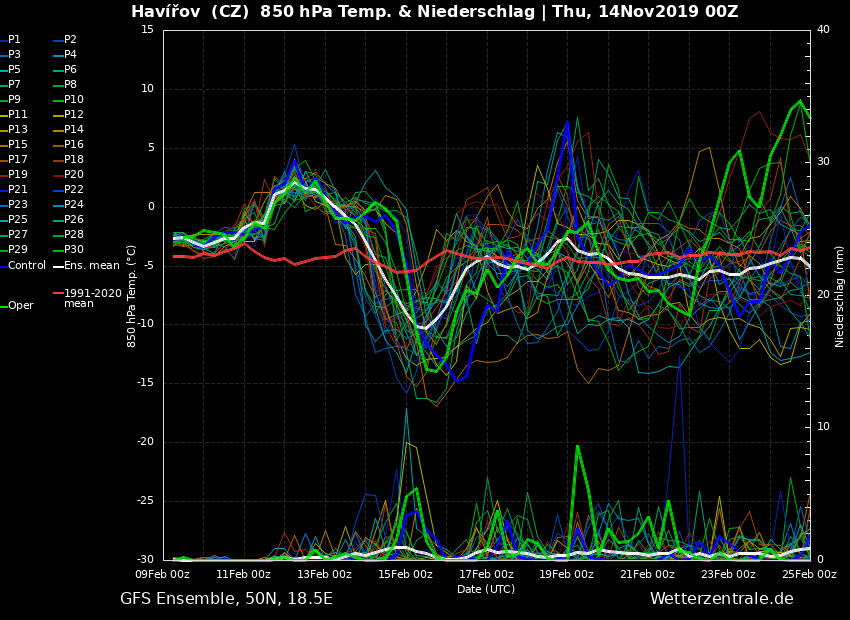Select the Oper legend entry
This screenshot has width=850, height=620.
click(x=20, y=306)
